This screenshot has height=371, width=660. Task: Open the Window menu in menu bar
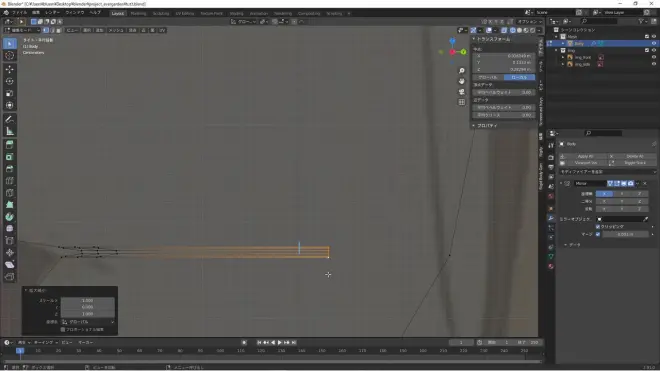[75, 13]
